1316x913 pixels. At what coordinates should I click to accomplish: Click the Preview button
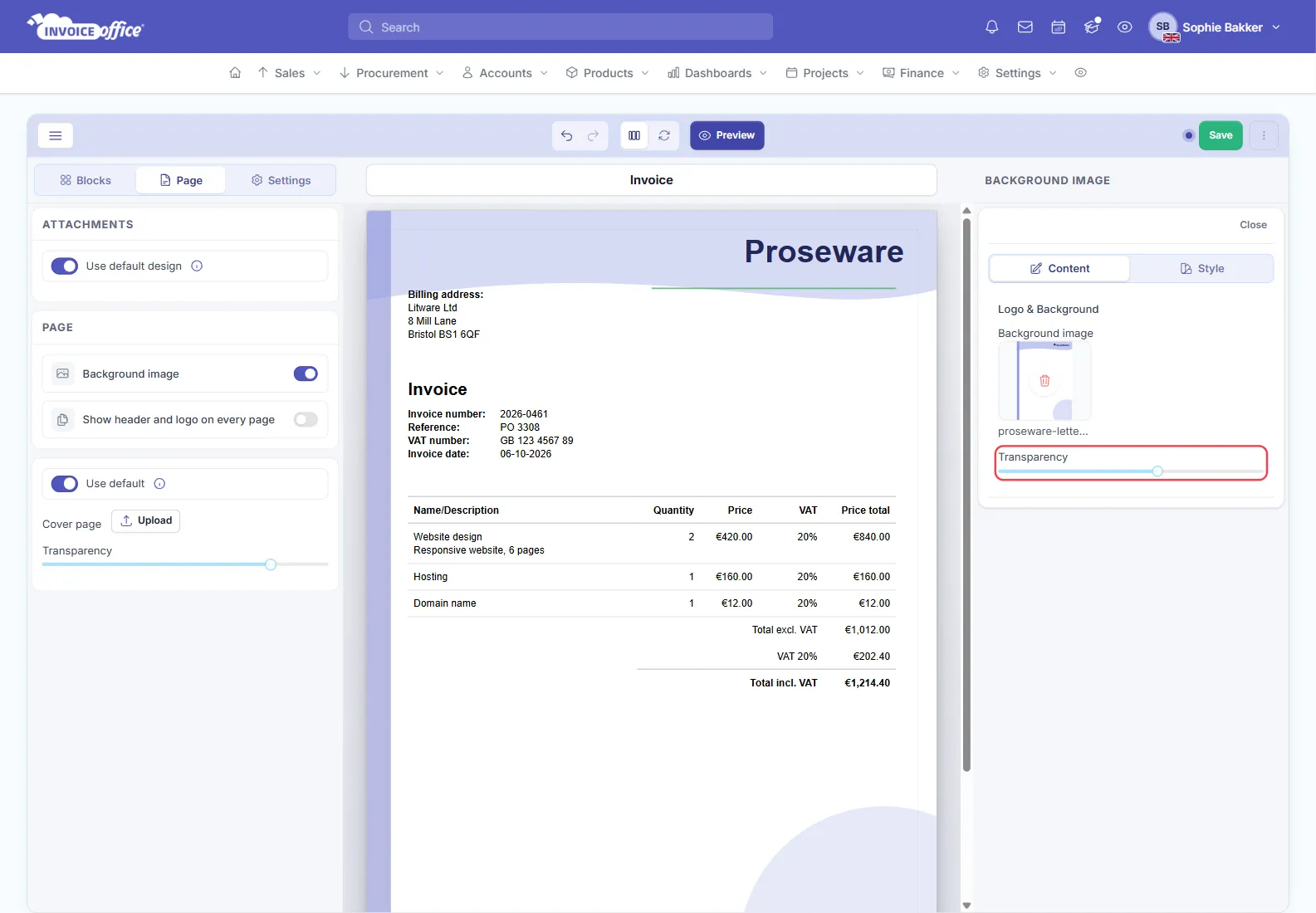pyautogui.click(x=727, y=135)
